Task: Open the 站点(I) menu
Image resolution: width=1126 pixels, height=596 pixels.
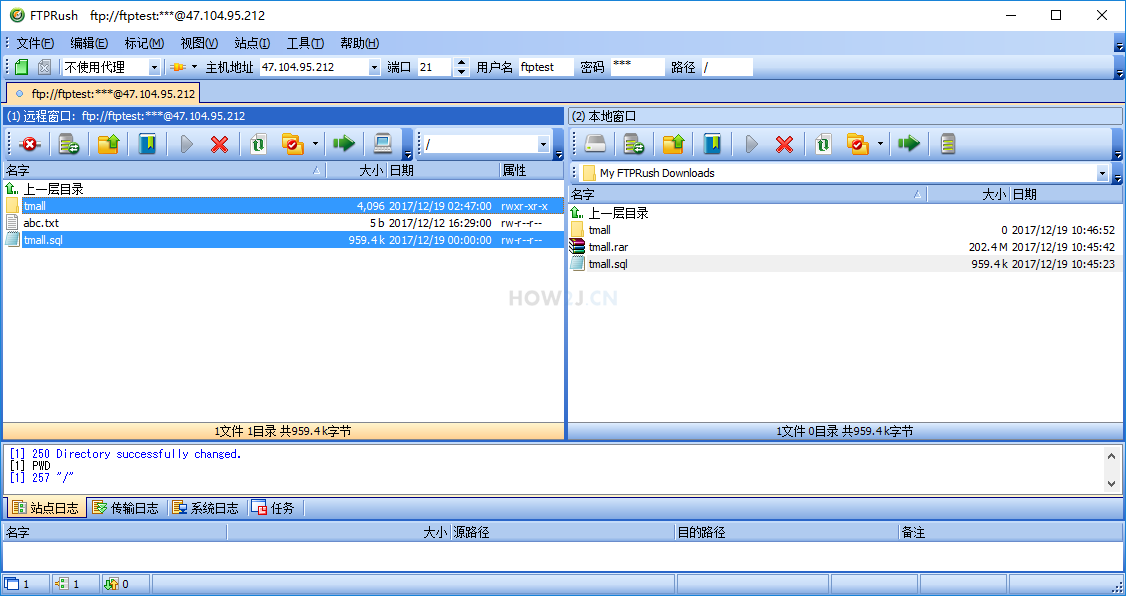Action: [251, 43]
